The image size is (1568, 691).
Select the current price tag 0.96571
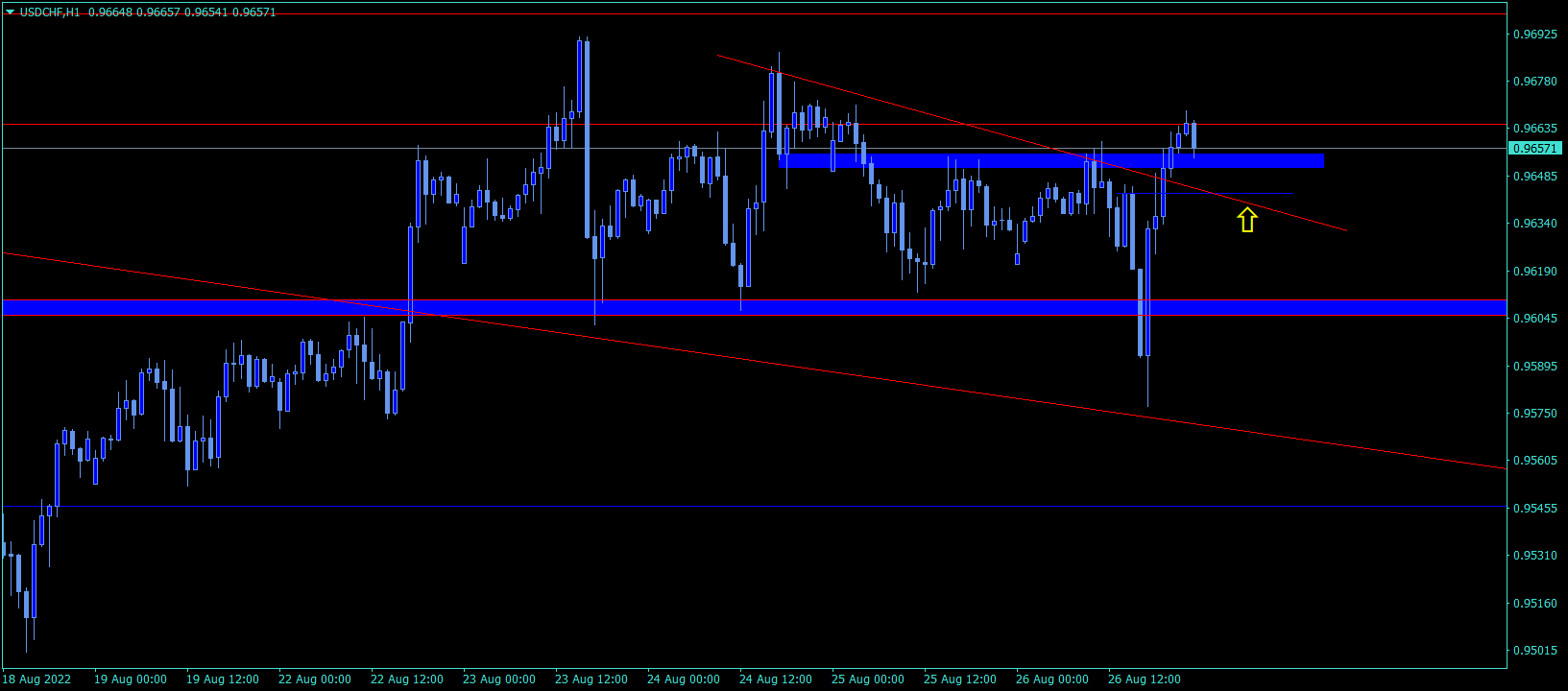(x=1535, y=149)
